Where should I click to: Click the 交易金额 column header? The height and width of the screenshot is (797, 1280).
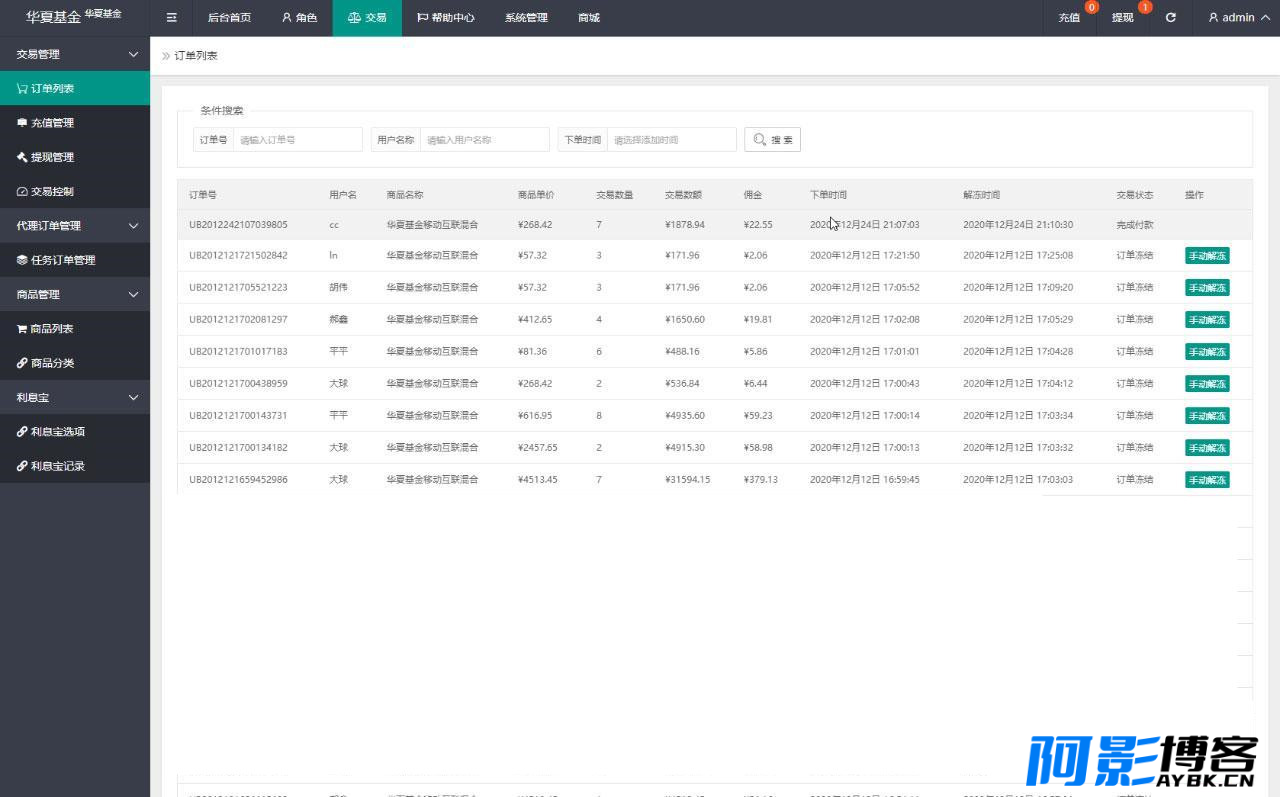683,195
